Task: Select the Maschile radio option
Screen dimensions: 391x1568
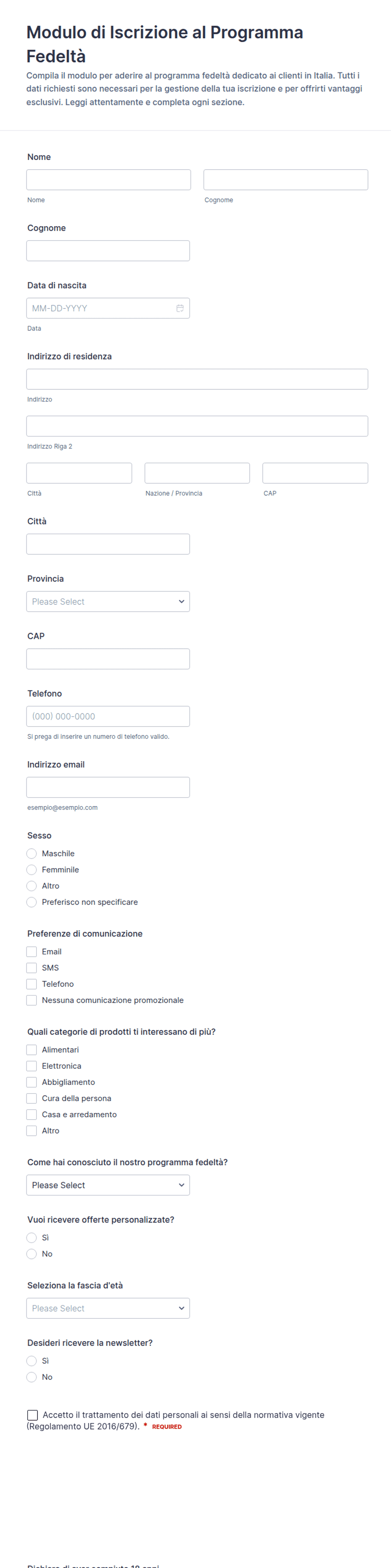Action: tap(32, 853)
